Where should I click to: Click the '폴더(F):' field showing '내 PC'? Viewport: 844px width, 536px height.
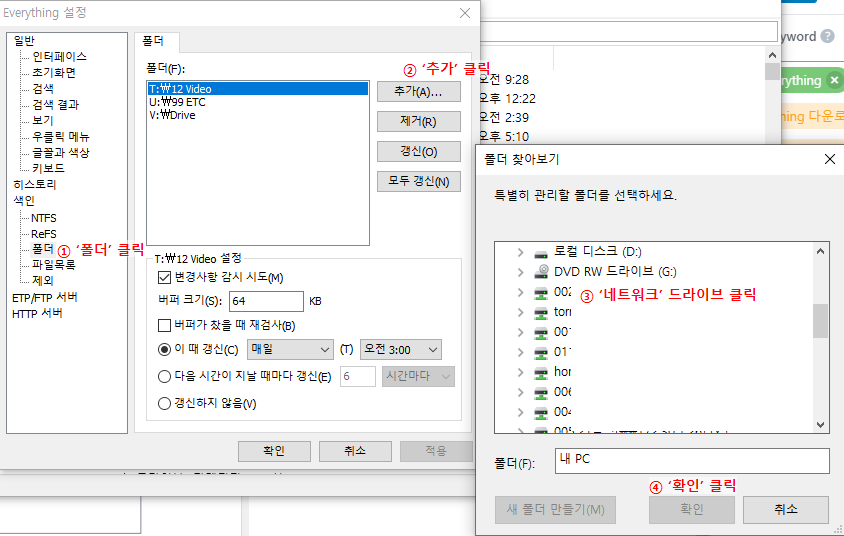pos(692,461)
